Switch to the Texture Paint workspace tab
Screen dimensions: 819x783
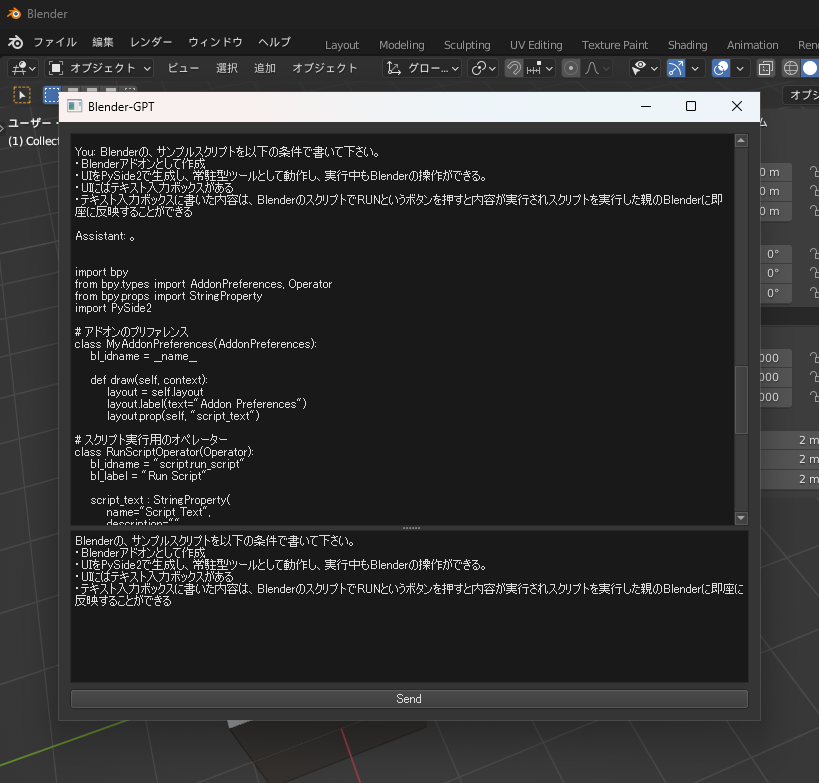[615, 45]
